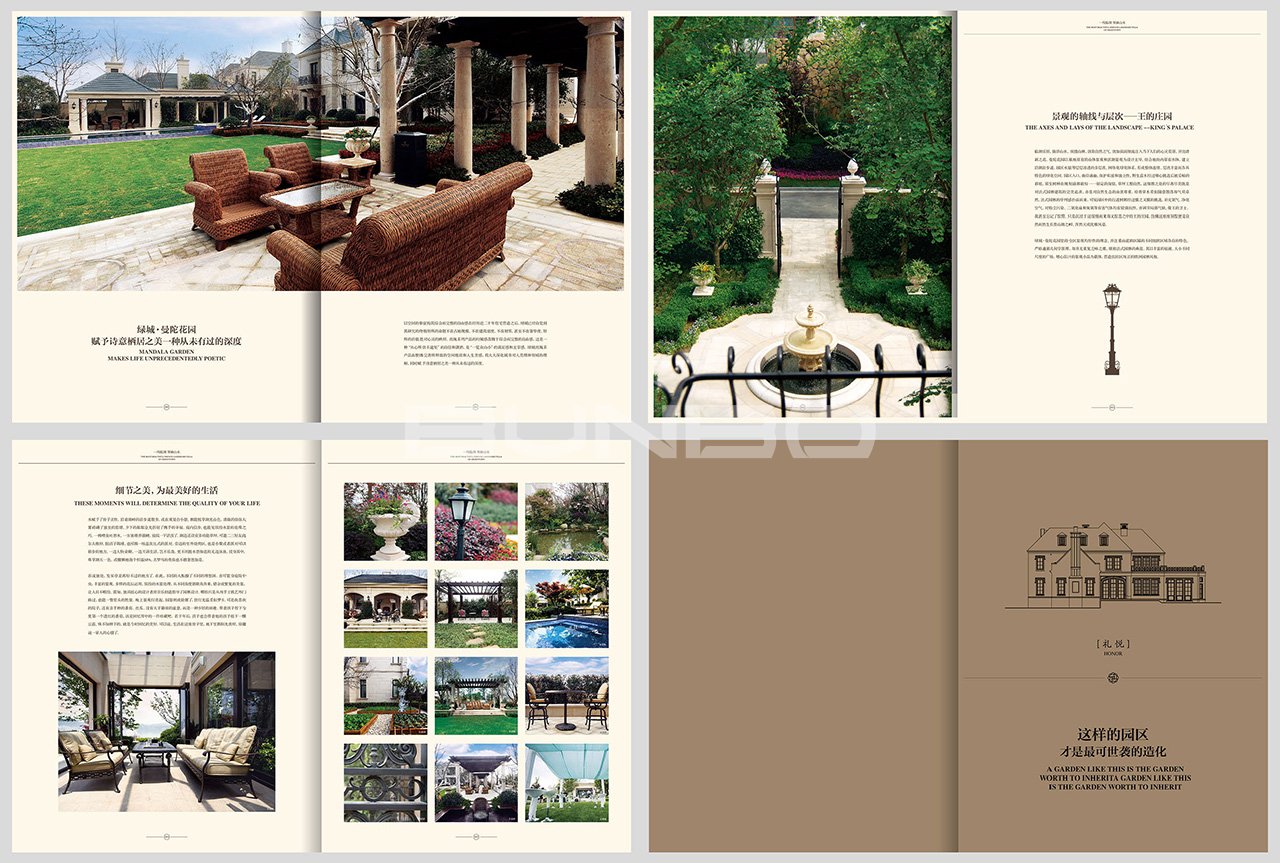The width and height of the screenshot is (1280, 863).
Task: Click the garden fountain pathway photo
Action: (x=802, y=216)
